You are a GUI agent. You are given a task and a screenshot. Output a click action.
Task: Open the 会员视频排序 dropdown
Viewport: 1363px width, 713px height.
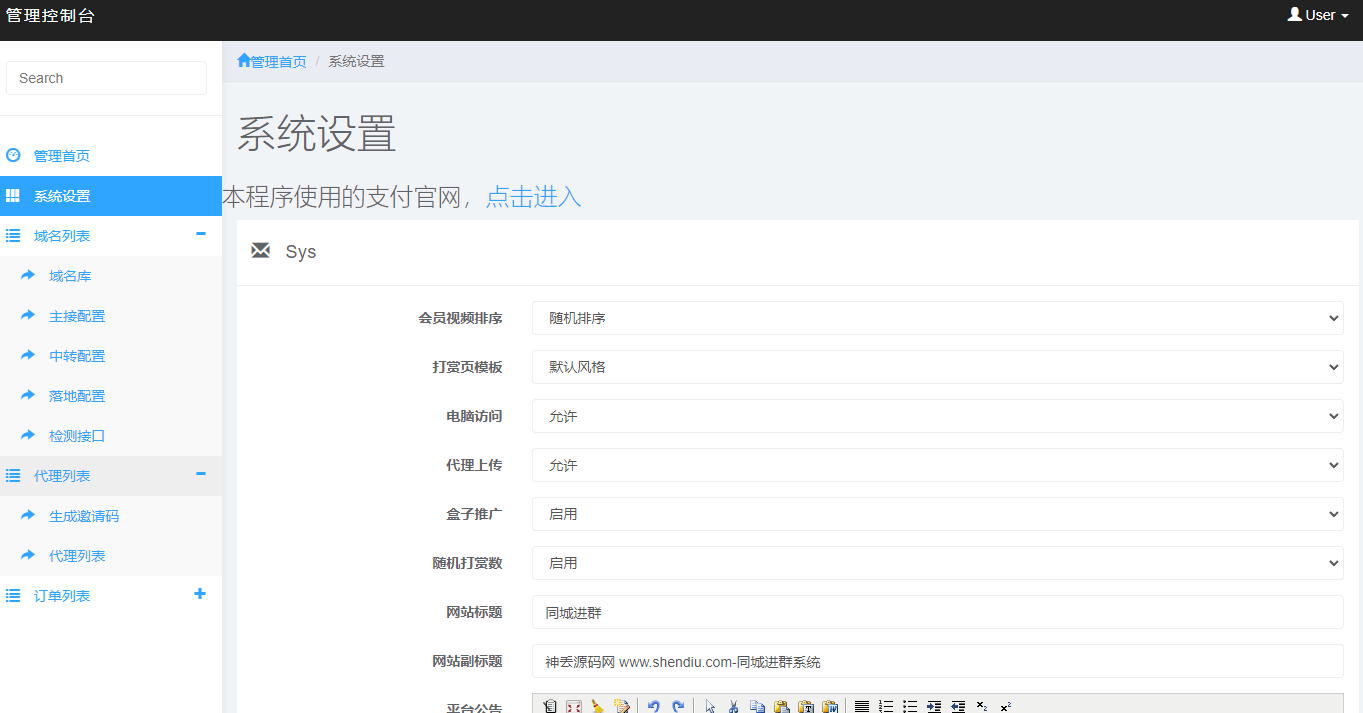(936, 317)
